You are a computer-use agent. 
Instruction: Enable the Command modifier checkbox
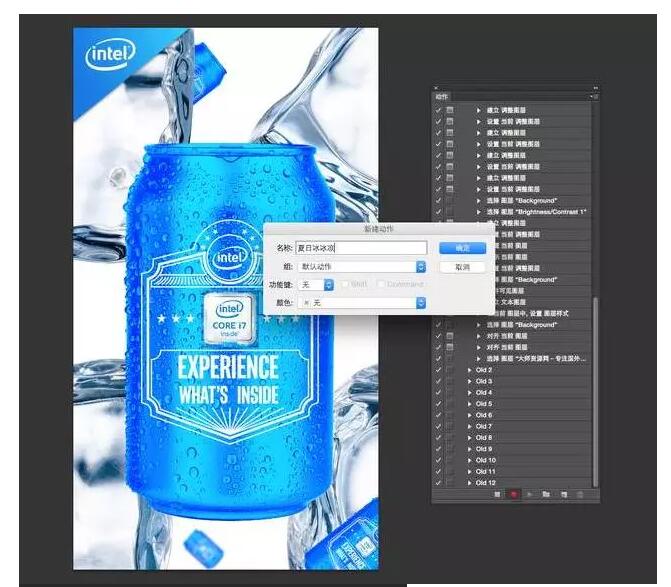click(x=381, y=284)
